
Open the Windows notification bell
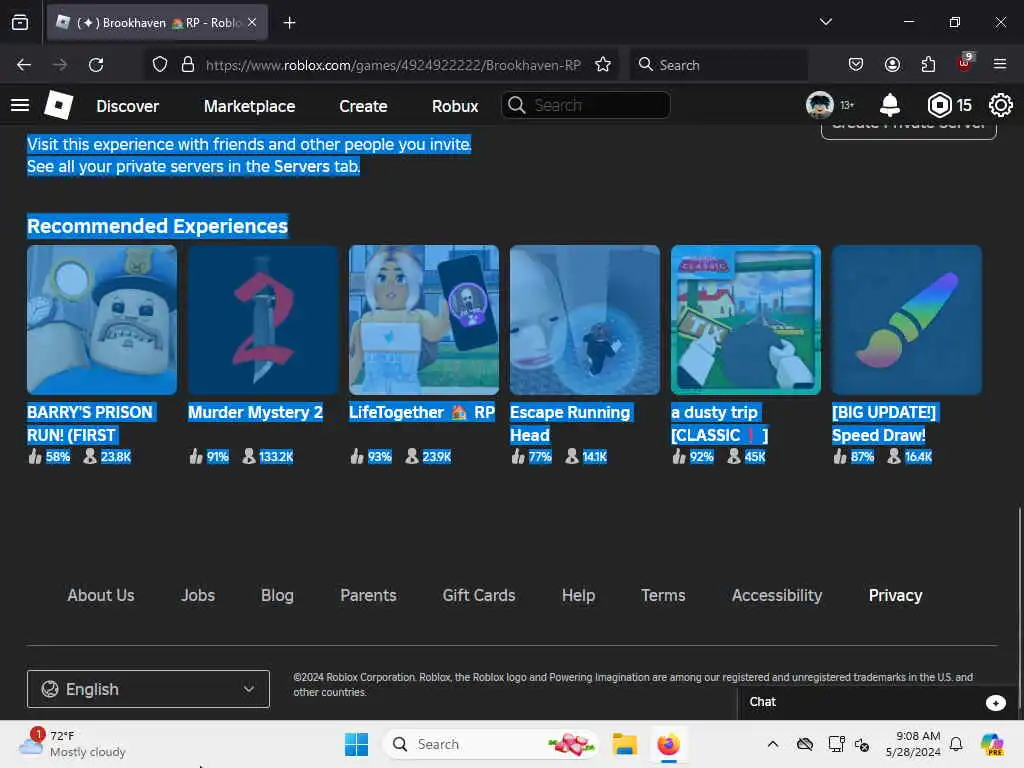[956, 744]
